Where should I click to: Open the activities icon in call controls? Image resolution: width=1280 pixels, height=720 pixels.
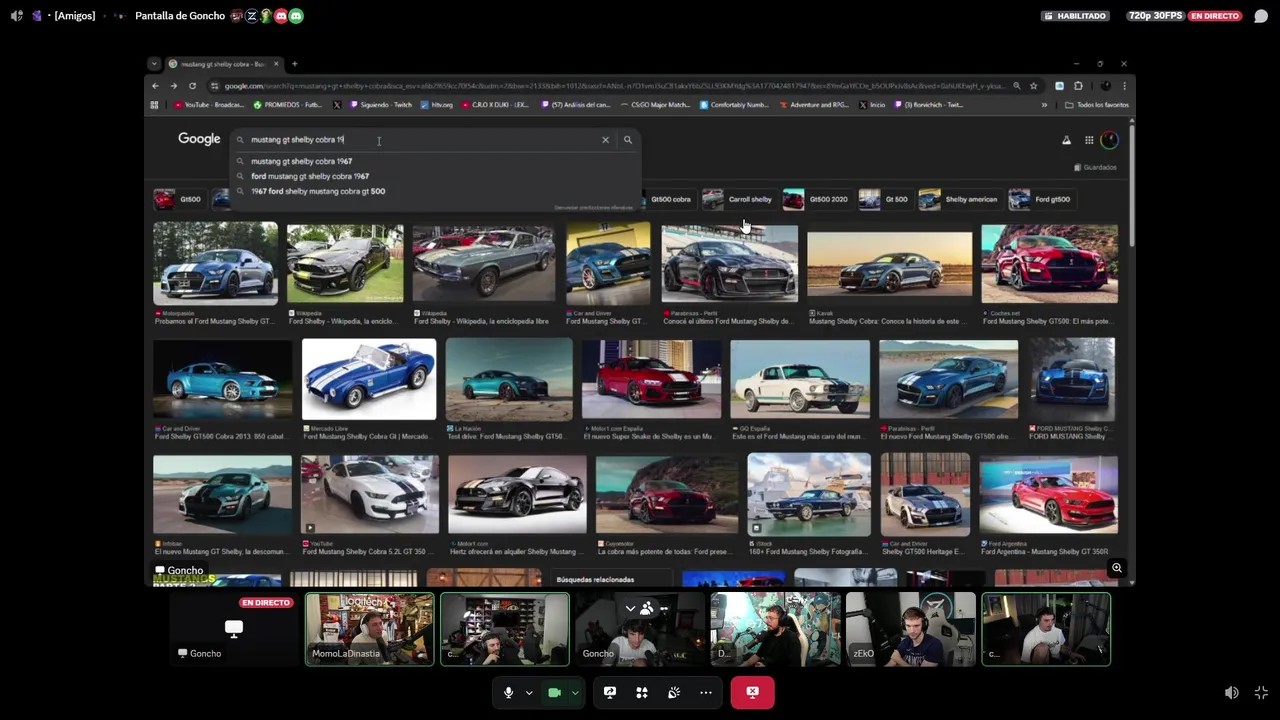[x=642, y=692]
